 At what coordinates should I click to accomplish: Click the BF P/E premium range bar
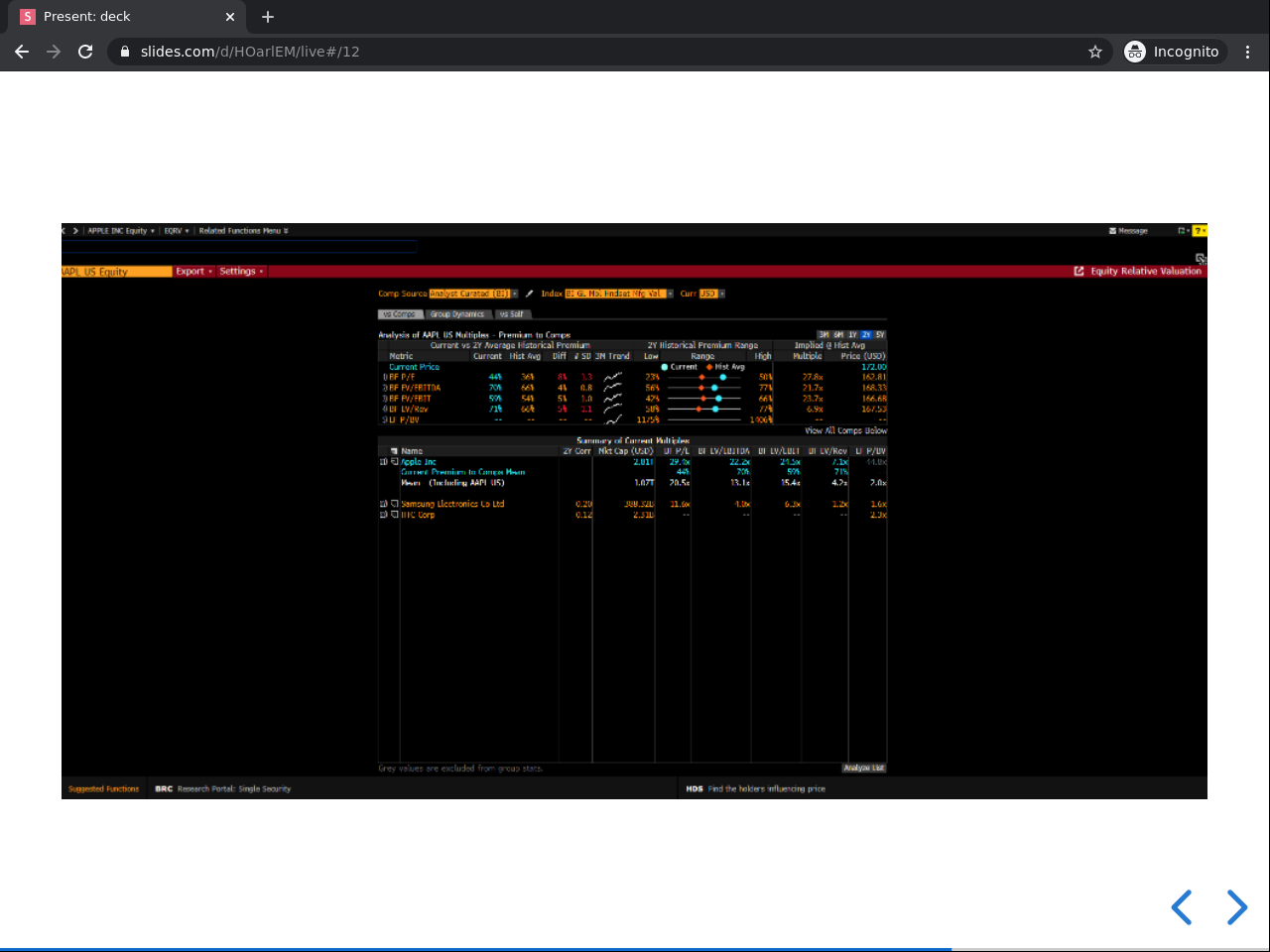click(703, 377)
